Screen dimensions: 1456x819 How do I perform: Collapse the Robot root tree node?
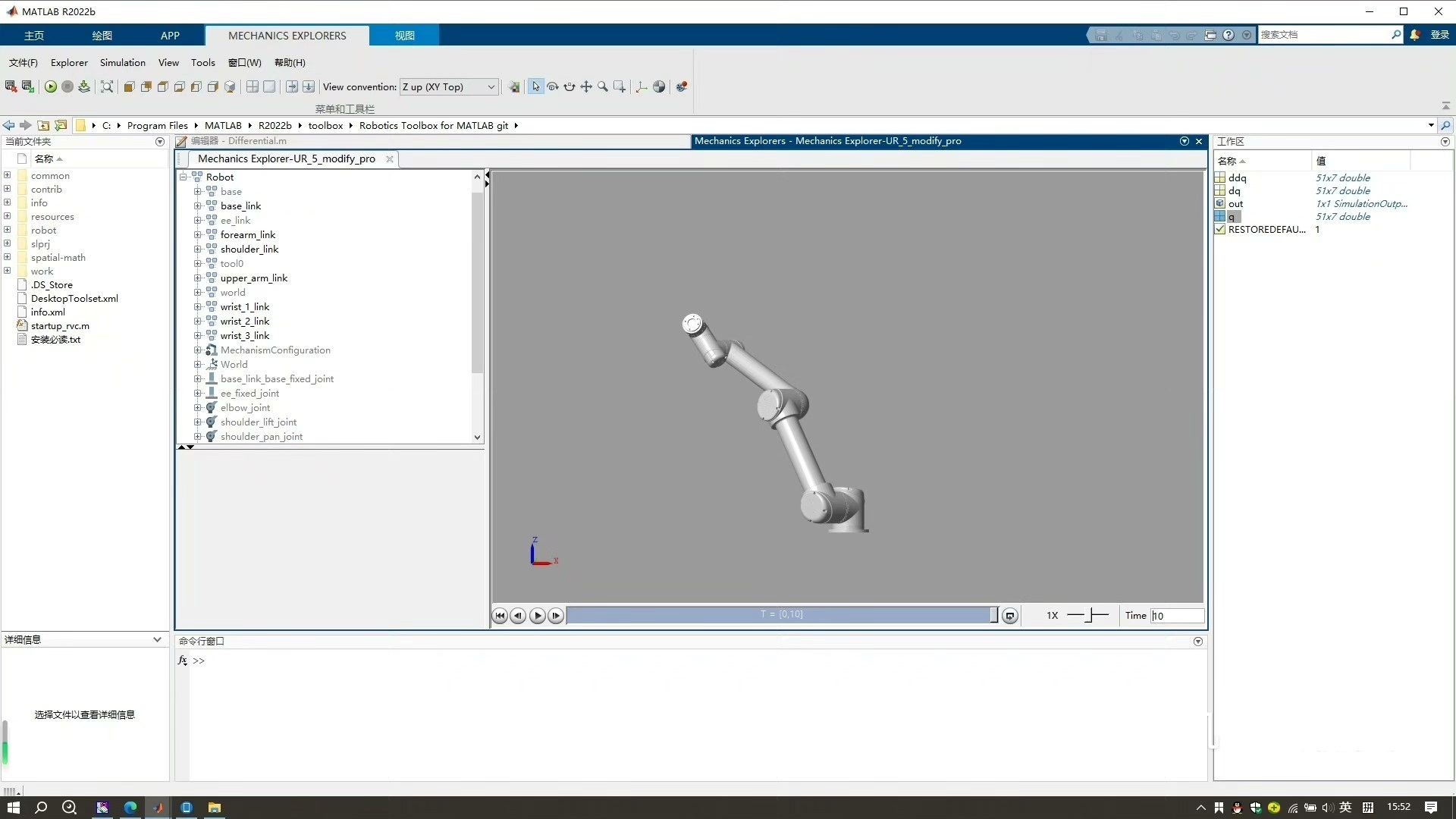click(184, 177)
